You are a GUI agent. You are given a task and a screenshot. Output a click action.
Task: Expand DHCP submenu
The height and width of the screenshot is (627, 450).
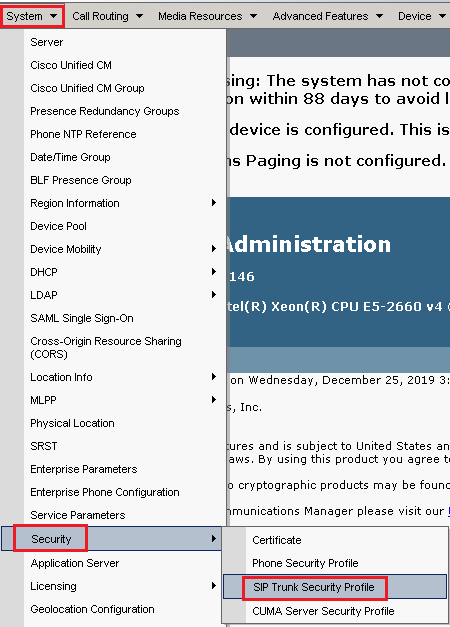pyautogui.click(x=123, y=272)
